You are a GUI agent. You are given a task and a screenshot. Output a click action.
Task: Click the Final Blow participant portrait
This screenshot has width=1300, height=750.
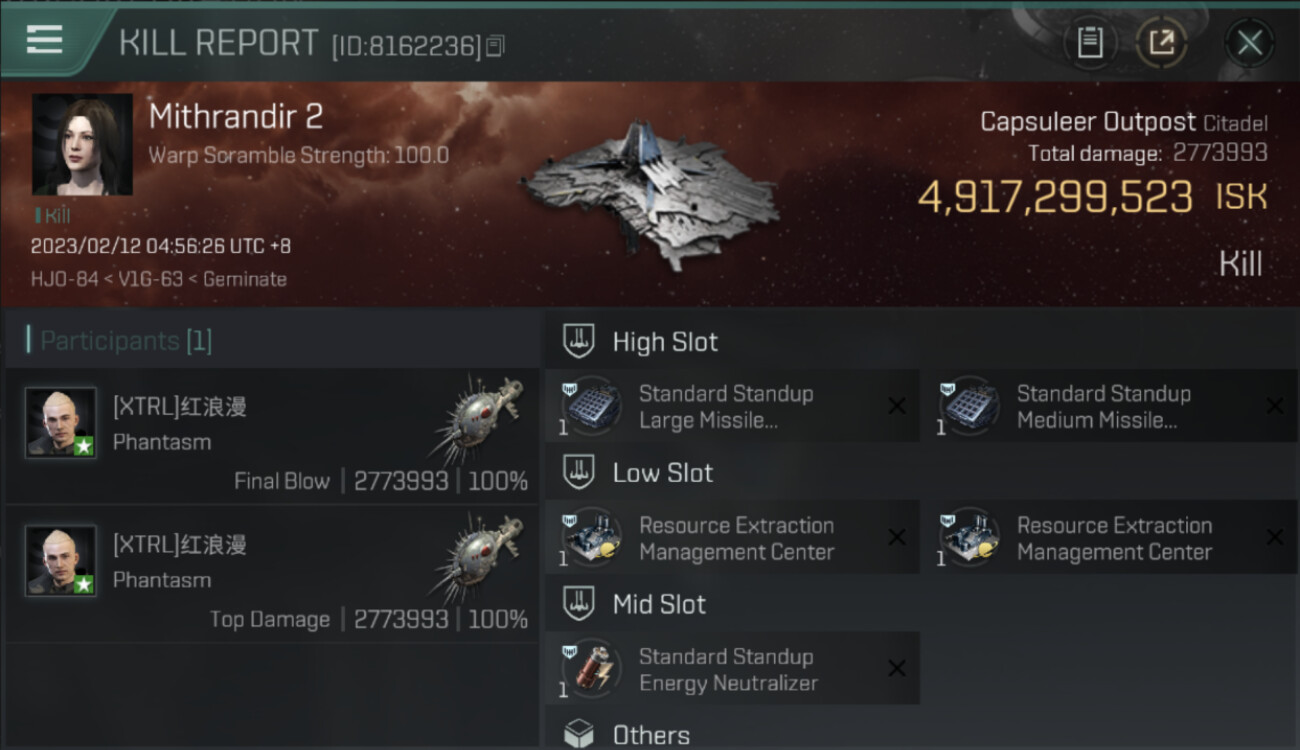pos(61,423)
